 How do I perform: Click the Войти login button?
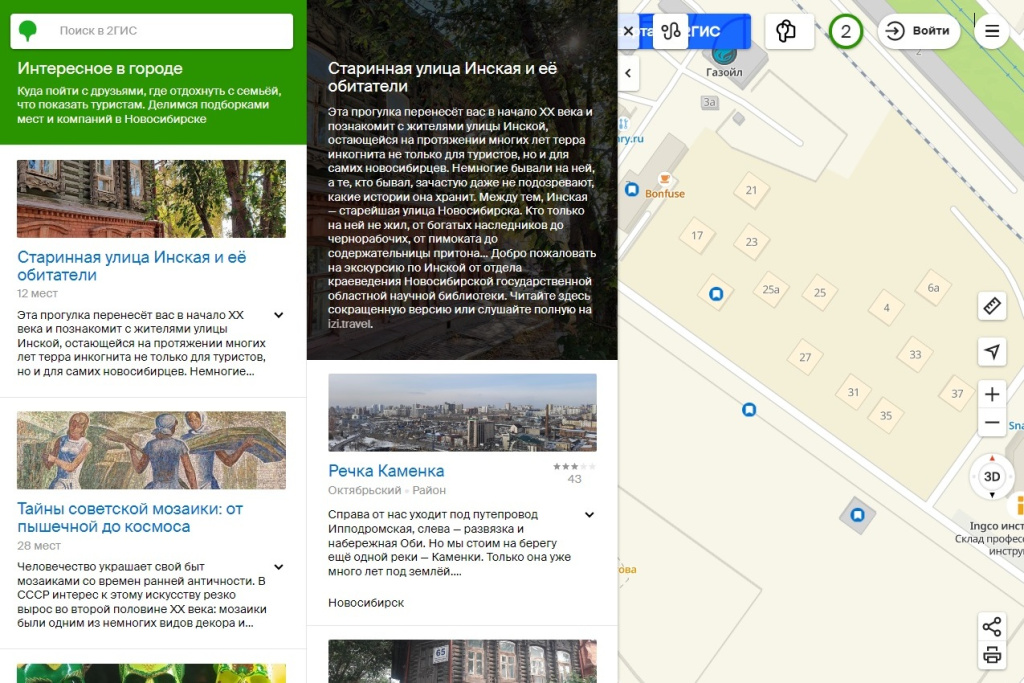(919, 31)
